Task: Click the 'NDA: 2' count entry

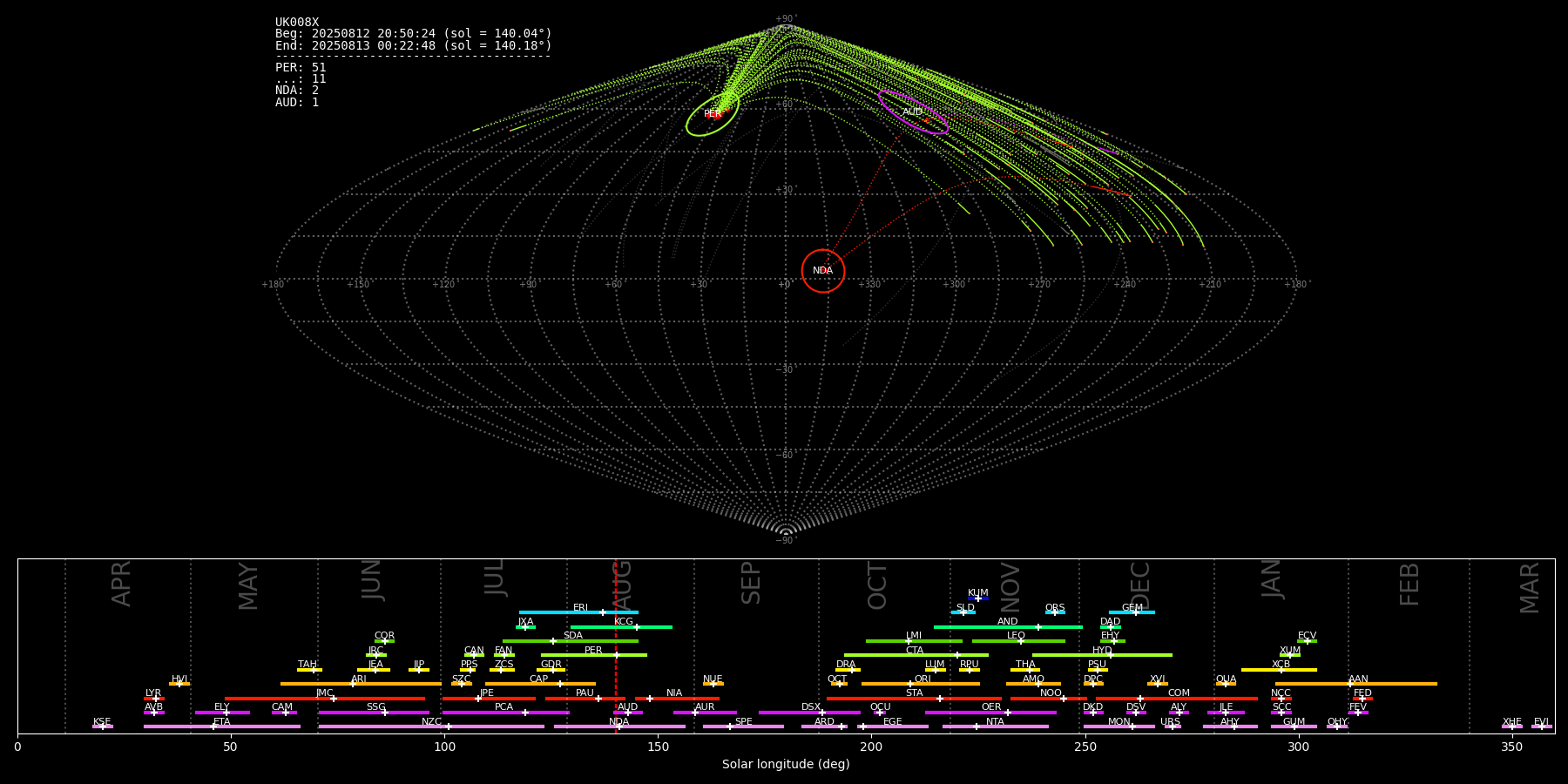Action: point(297,91)
